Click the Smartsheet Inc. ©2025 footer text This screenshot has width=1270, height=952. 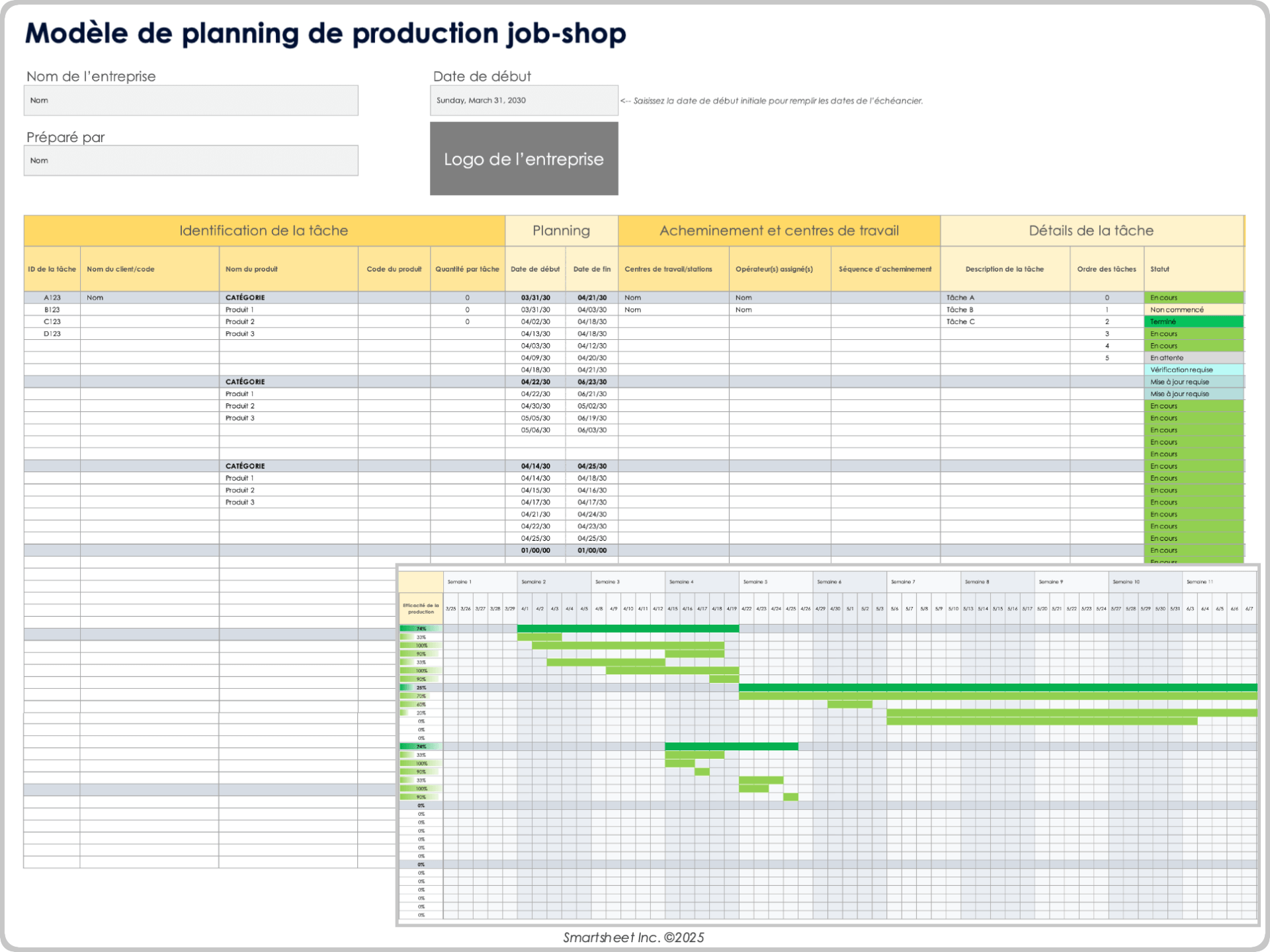[633, 937]
